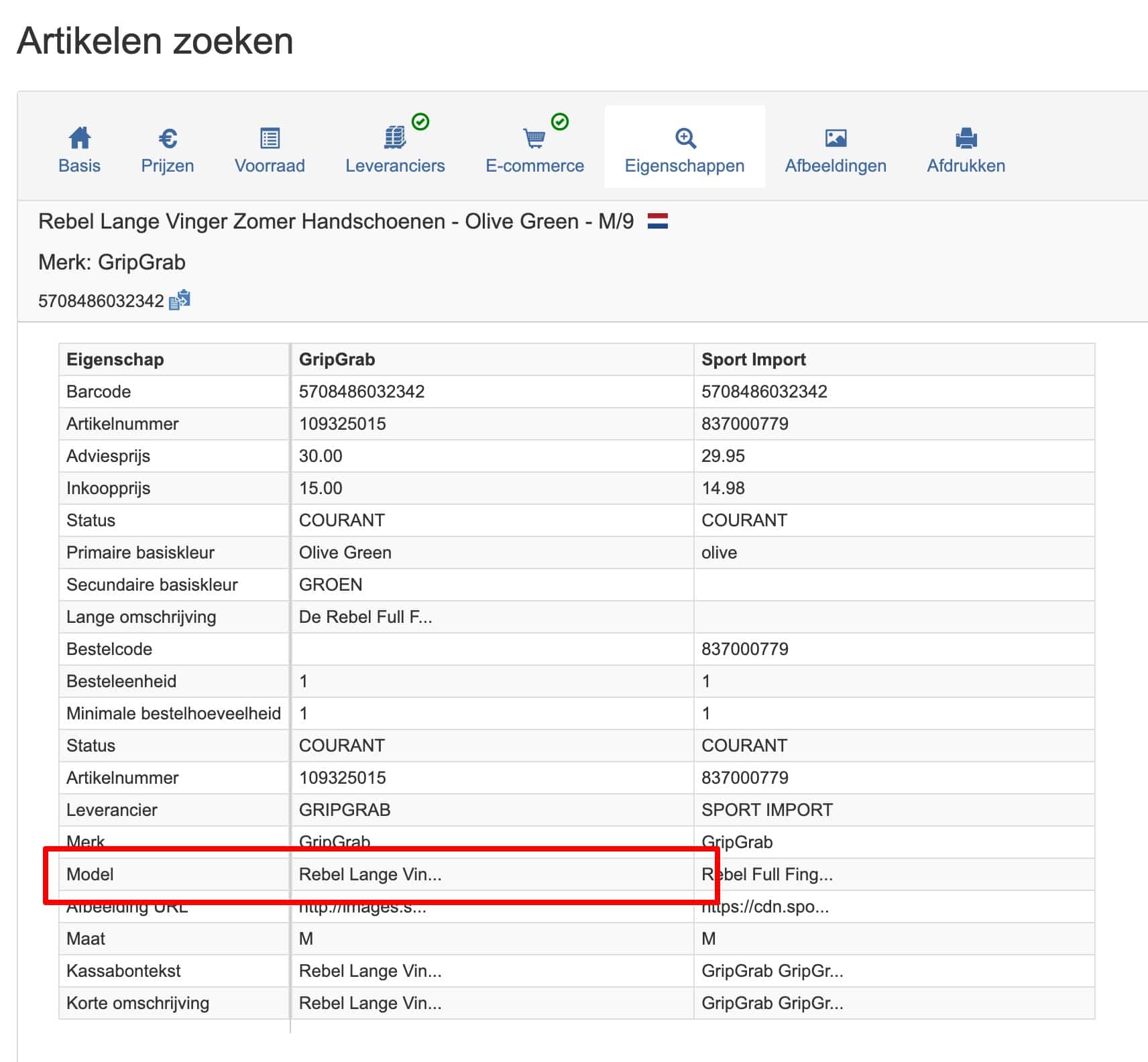Click the Sport Import Afbeelding URL value

coord(765,908)
